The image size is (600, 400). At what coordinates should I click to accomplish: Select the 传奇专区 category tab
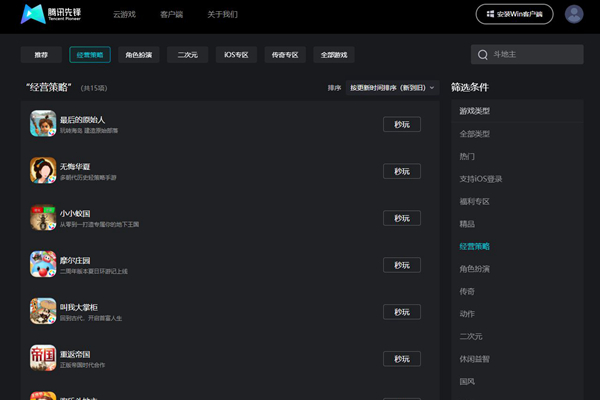click(285, 55)
